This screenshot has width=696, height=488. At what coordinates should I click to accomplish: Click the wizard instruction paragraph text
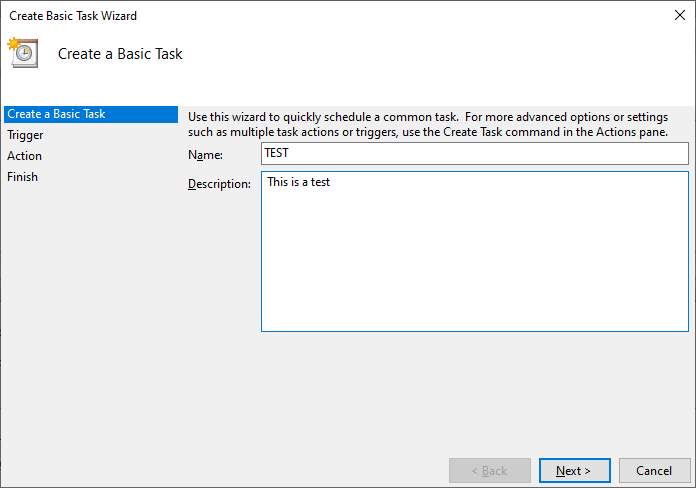point(428,124)
